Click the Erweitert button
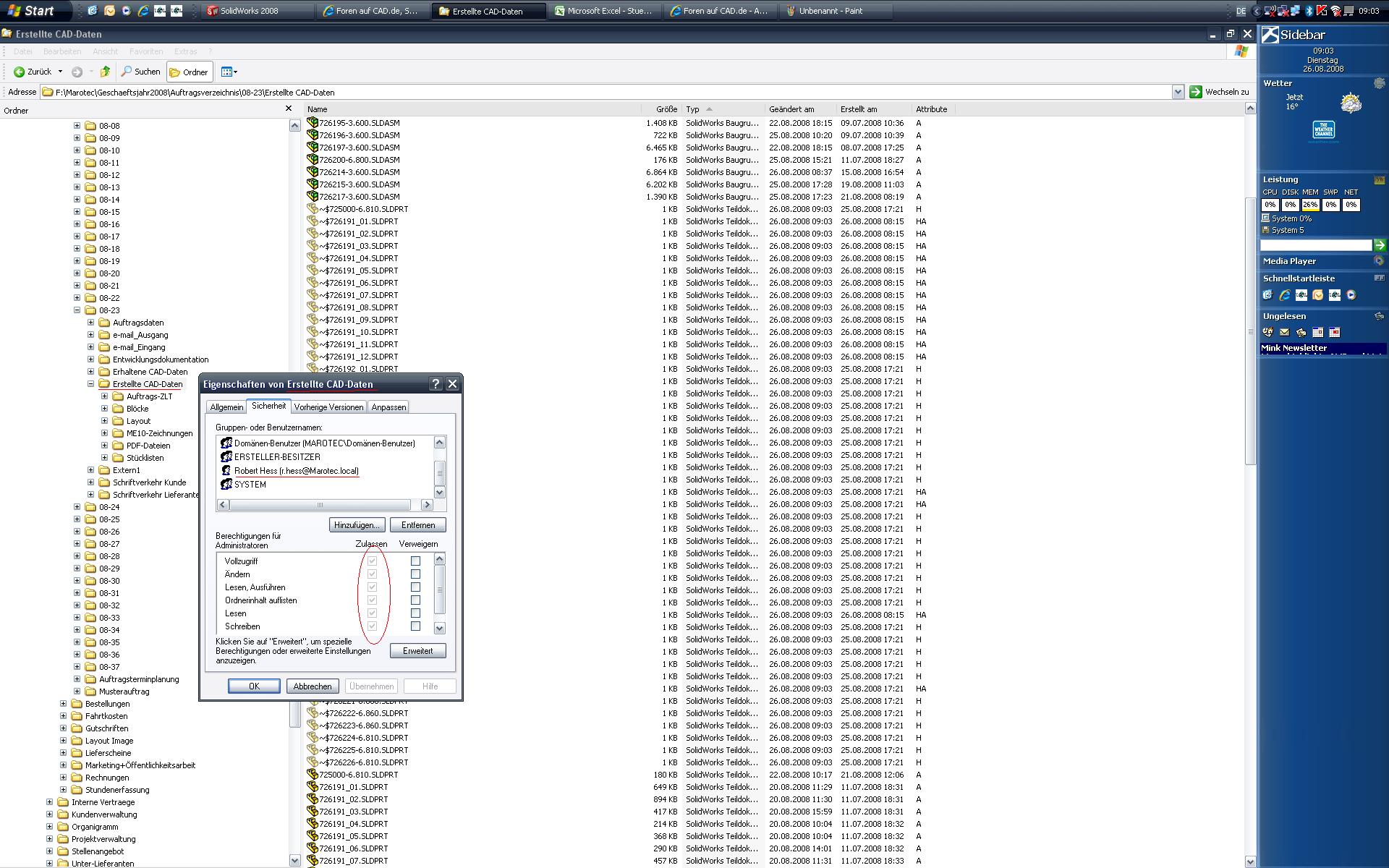 (417, 651)
